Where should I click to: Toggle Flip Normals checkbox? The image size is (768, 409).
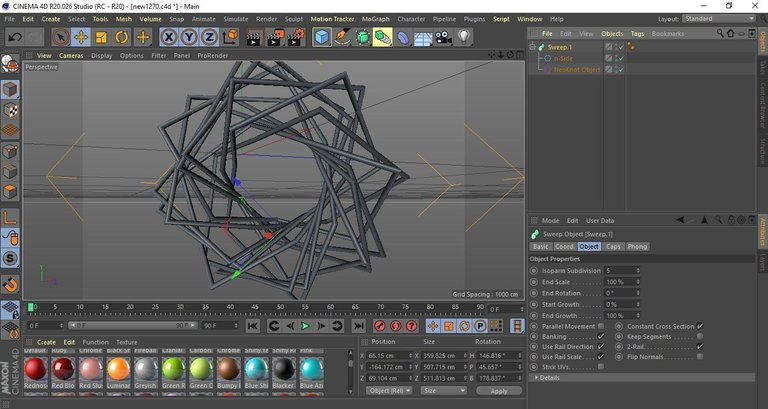click(x=700, y=357)
